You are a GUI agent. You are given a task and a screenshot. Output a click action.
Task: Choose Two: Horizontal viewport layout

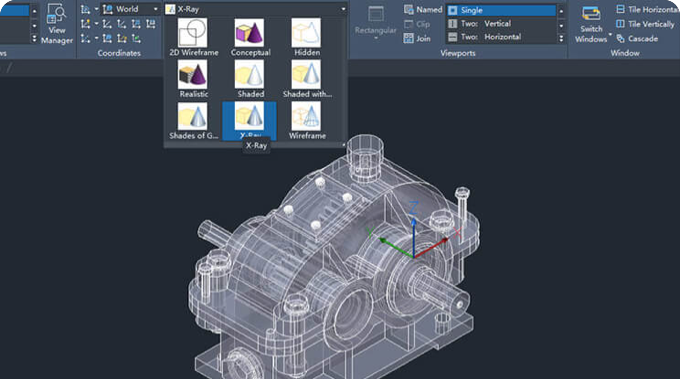501,37
